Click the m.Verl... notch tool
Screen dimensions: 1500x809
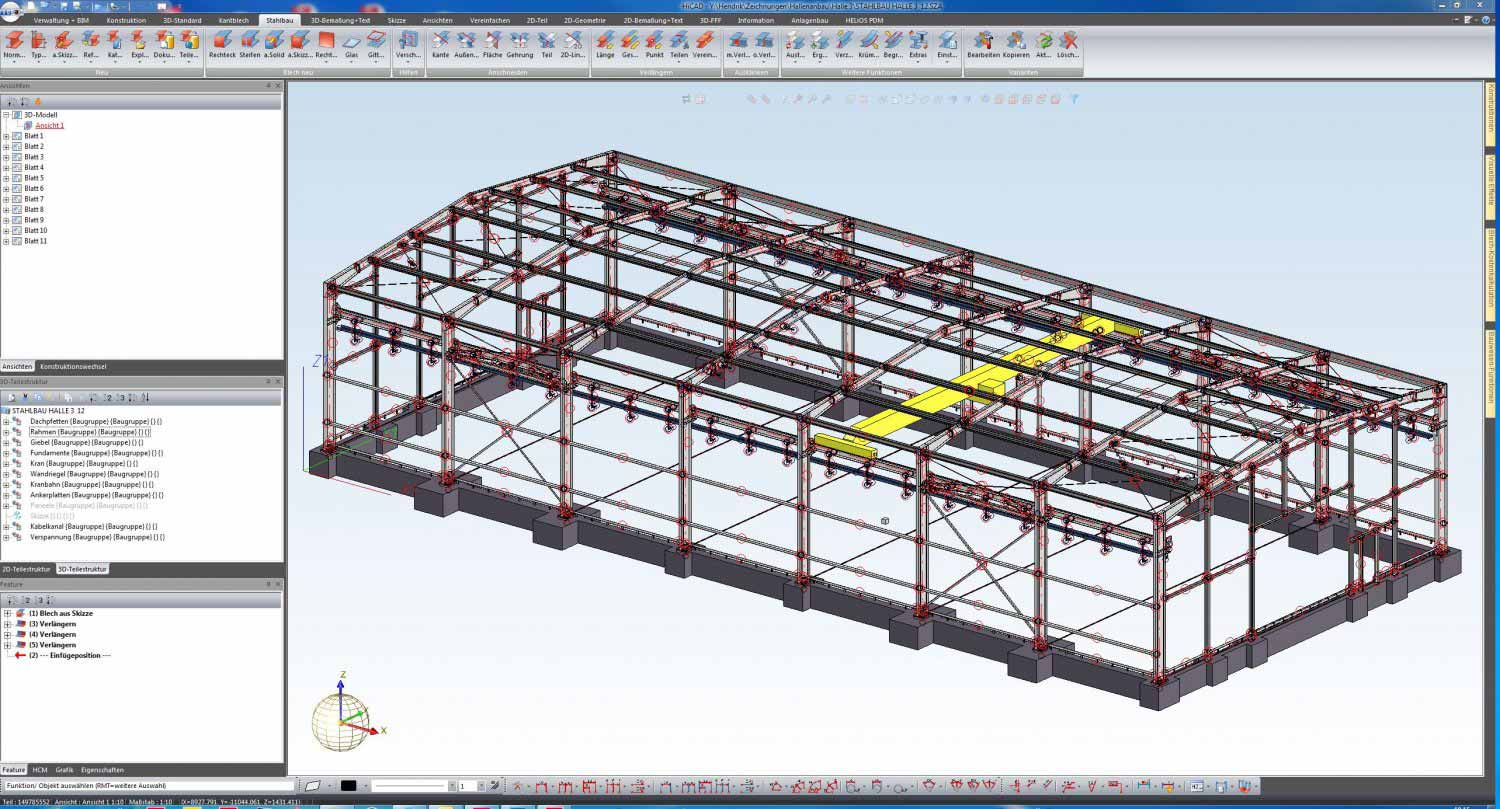[738, 45]
